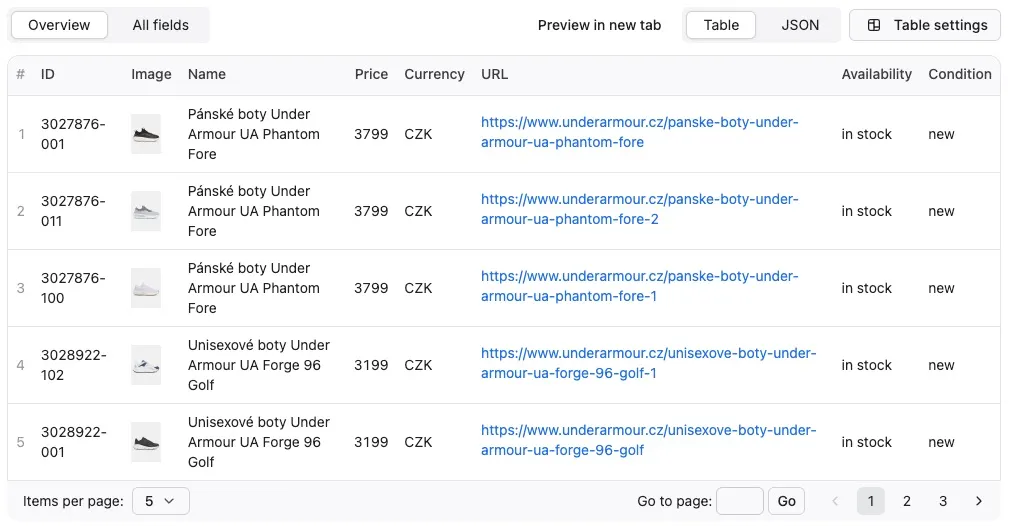Click 'in stock' in row 3
Viewport: 1009px width, 526px height.
click(x=866, y=288)
